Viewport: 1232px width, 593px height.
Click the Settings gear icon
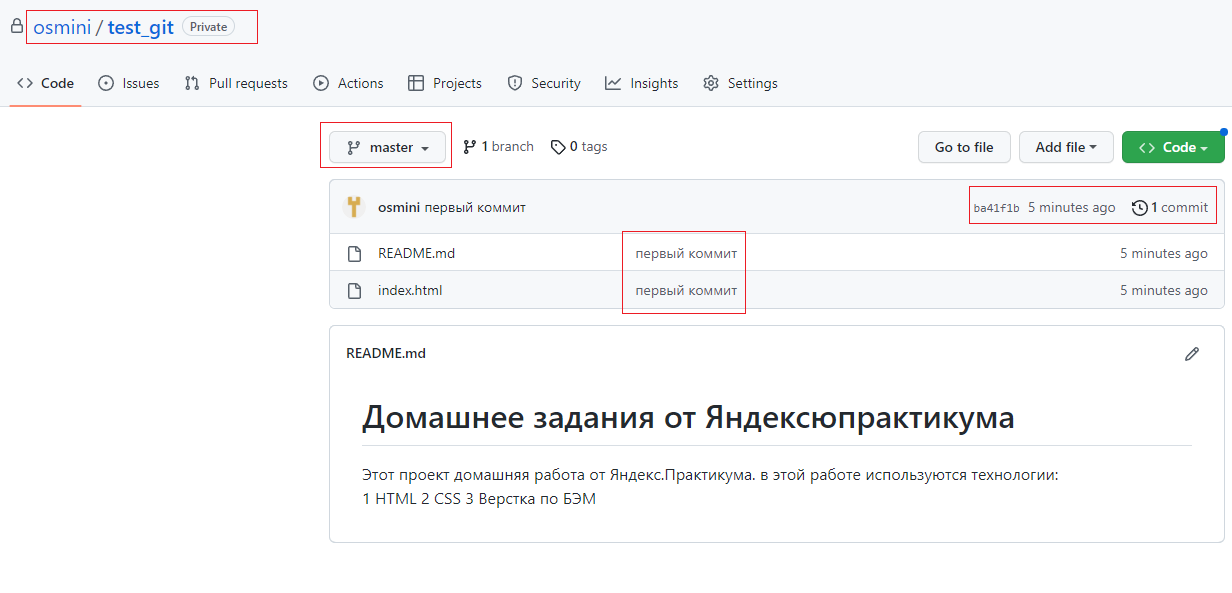pyautogui.click(x=711, y=83)
